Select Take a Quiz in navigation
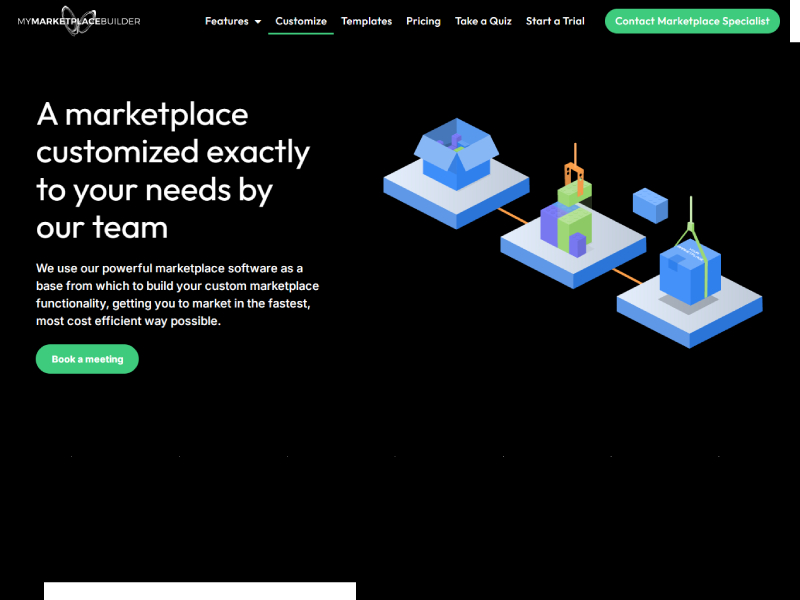 click(483, 21)
